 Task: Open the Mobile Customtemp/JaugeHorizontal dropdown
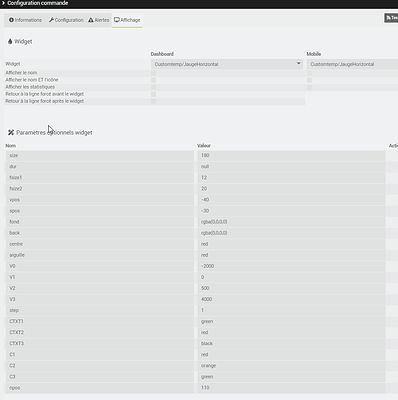click(x=352, y=64)
